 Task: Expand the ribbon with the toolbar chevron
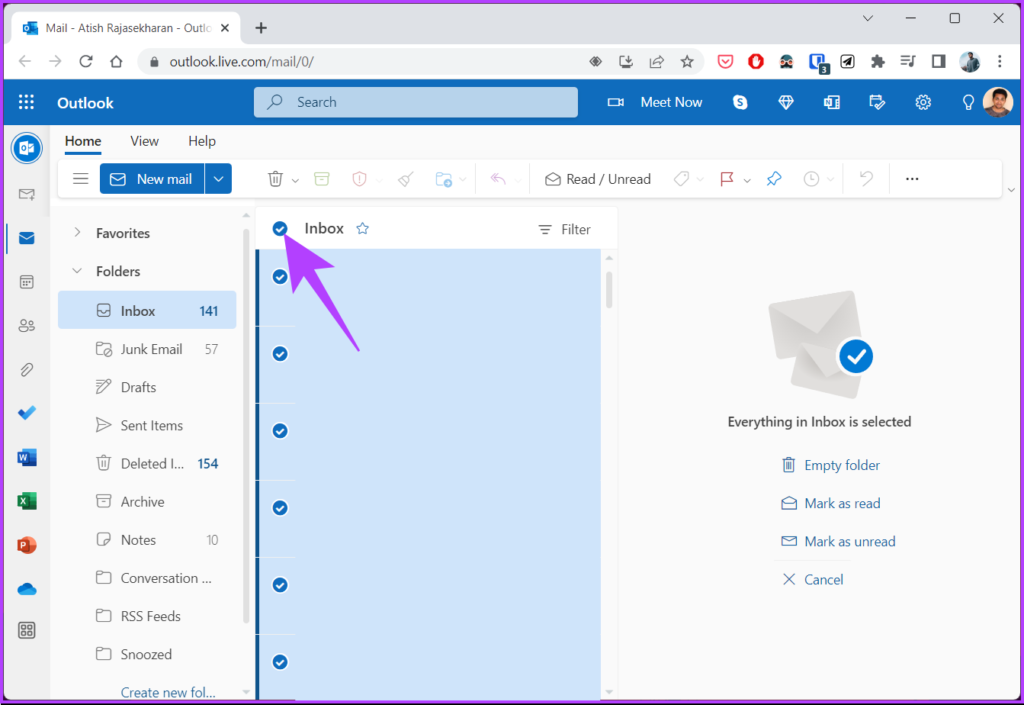point(1011,190)
